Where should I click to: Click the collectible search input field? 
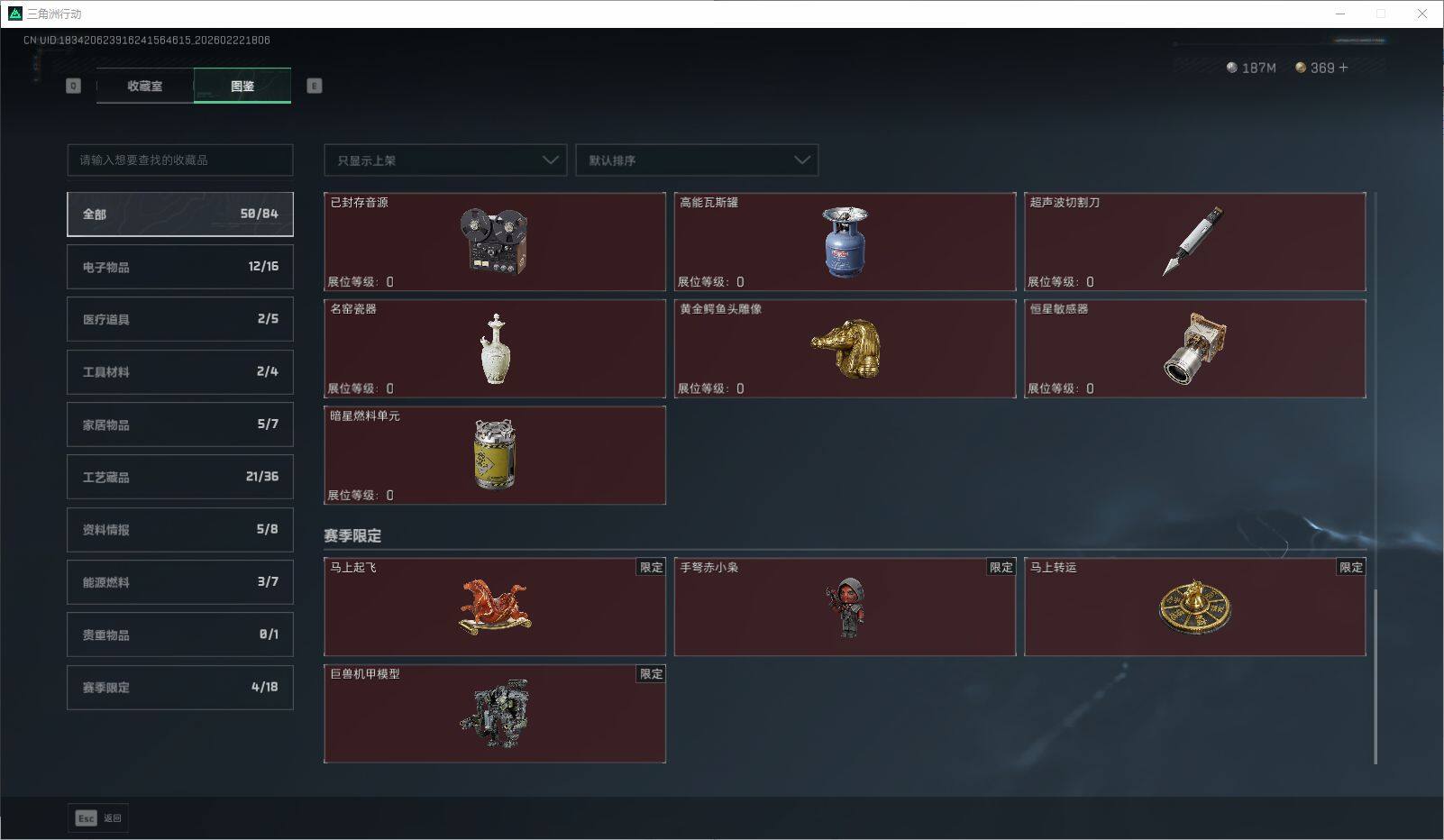pos(180,160)
